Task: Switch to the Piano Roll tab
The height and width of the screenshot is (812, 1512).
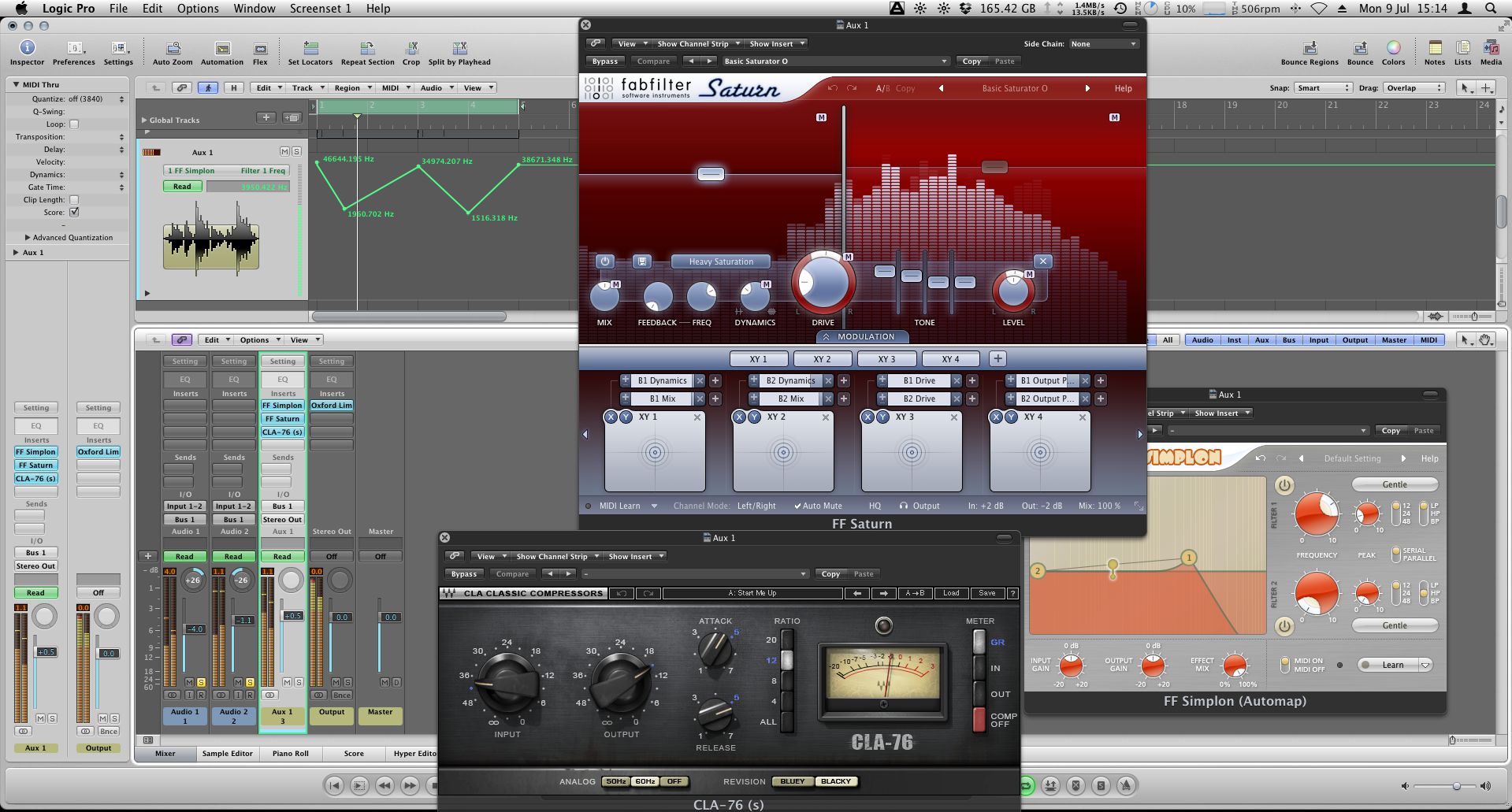Action: [290, 753]
